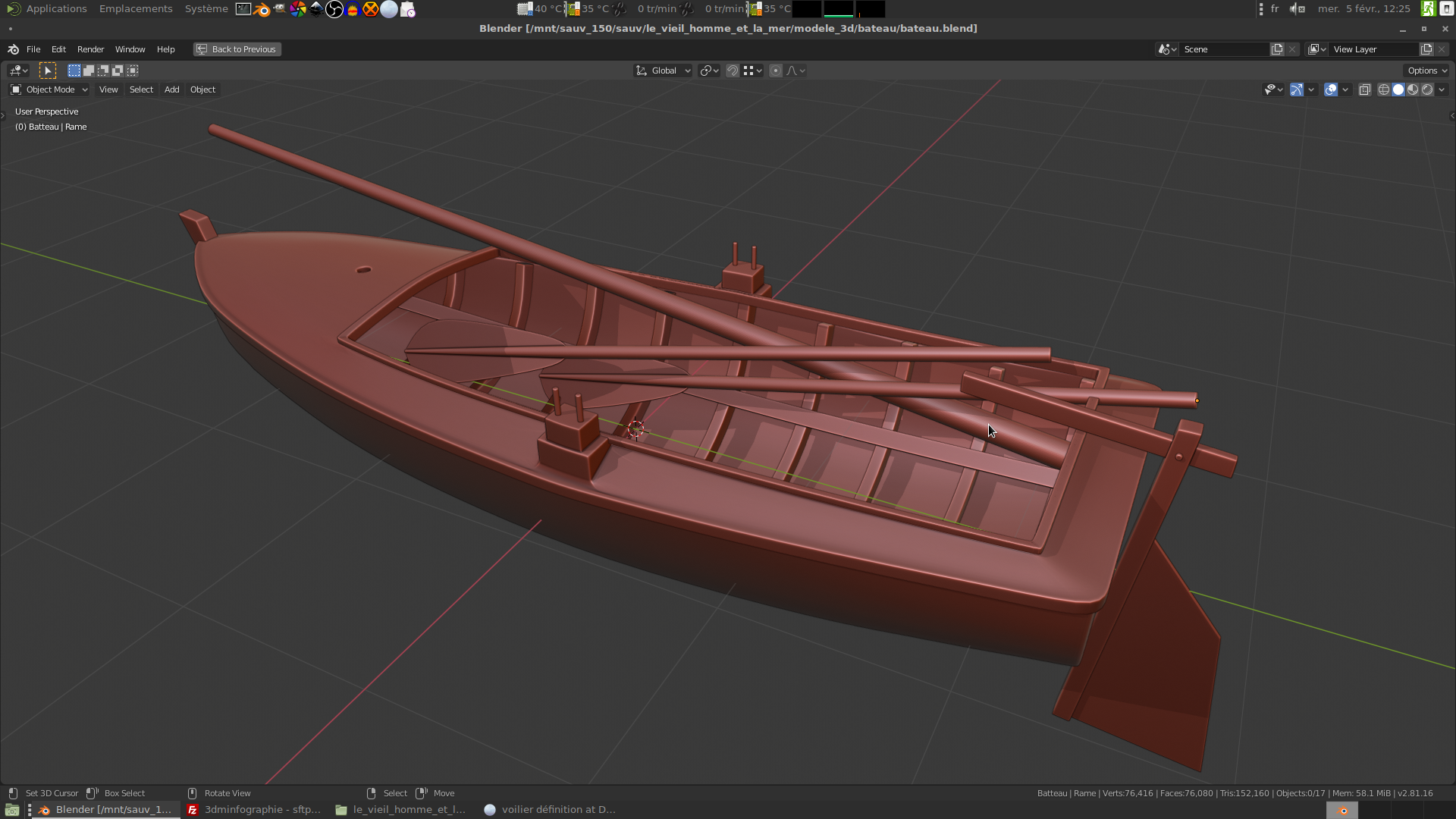Open the Edit menu

(58, 49)
